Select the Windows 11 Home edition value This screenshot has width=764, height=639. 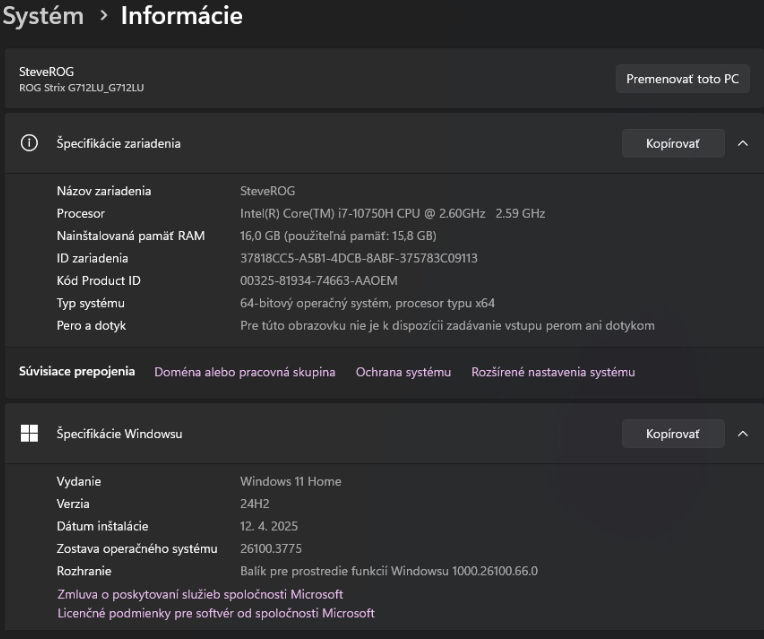[x=290, y=481]
